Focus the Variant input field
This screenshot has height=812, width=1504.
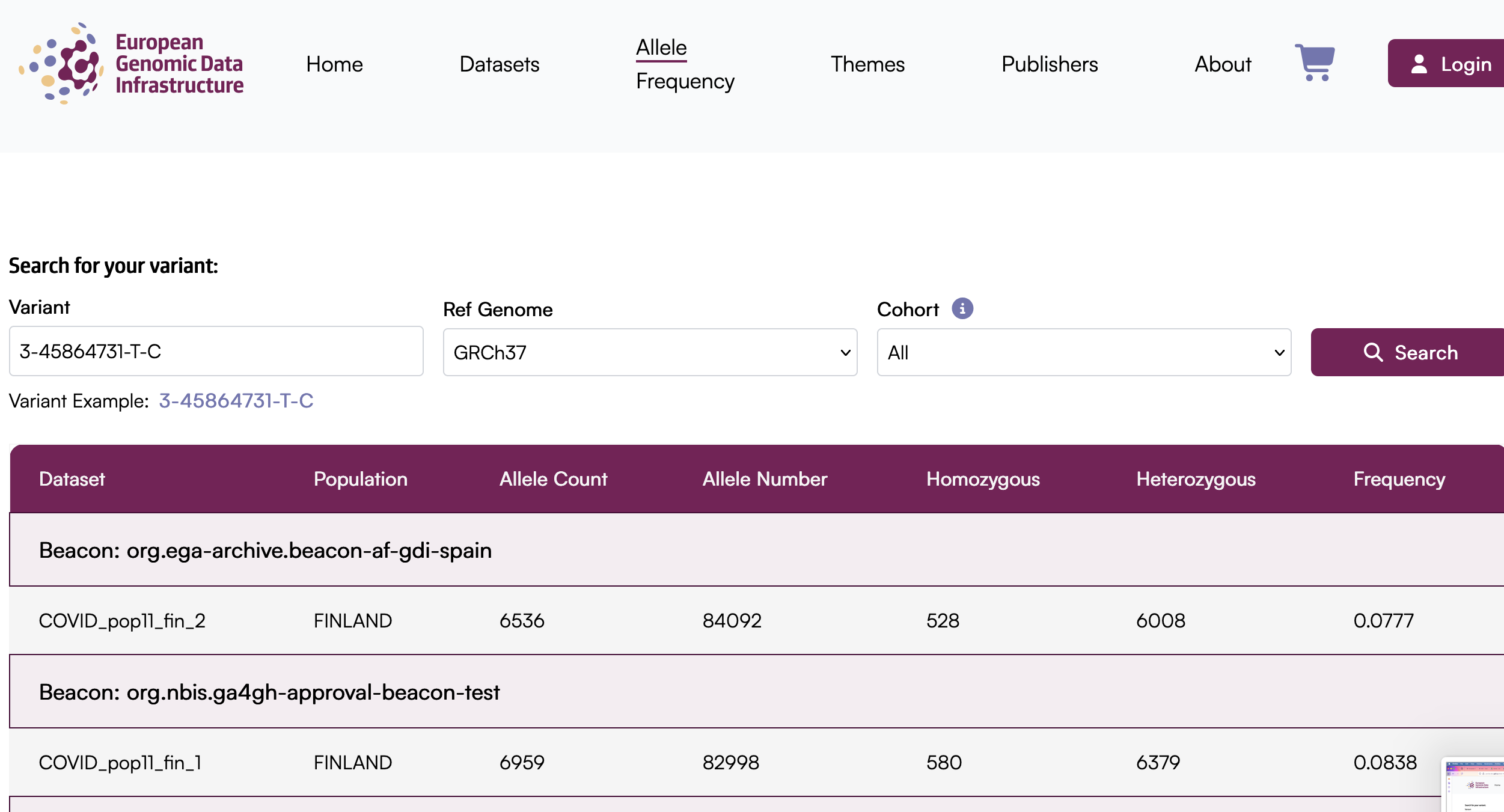[x=216, y=351]
